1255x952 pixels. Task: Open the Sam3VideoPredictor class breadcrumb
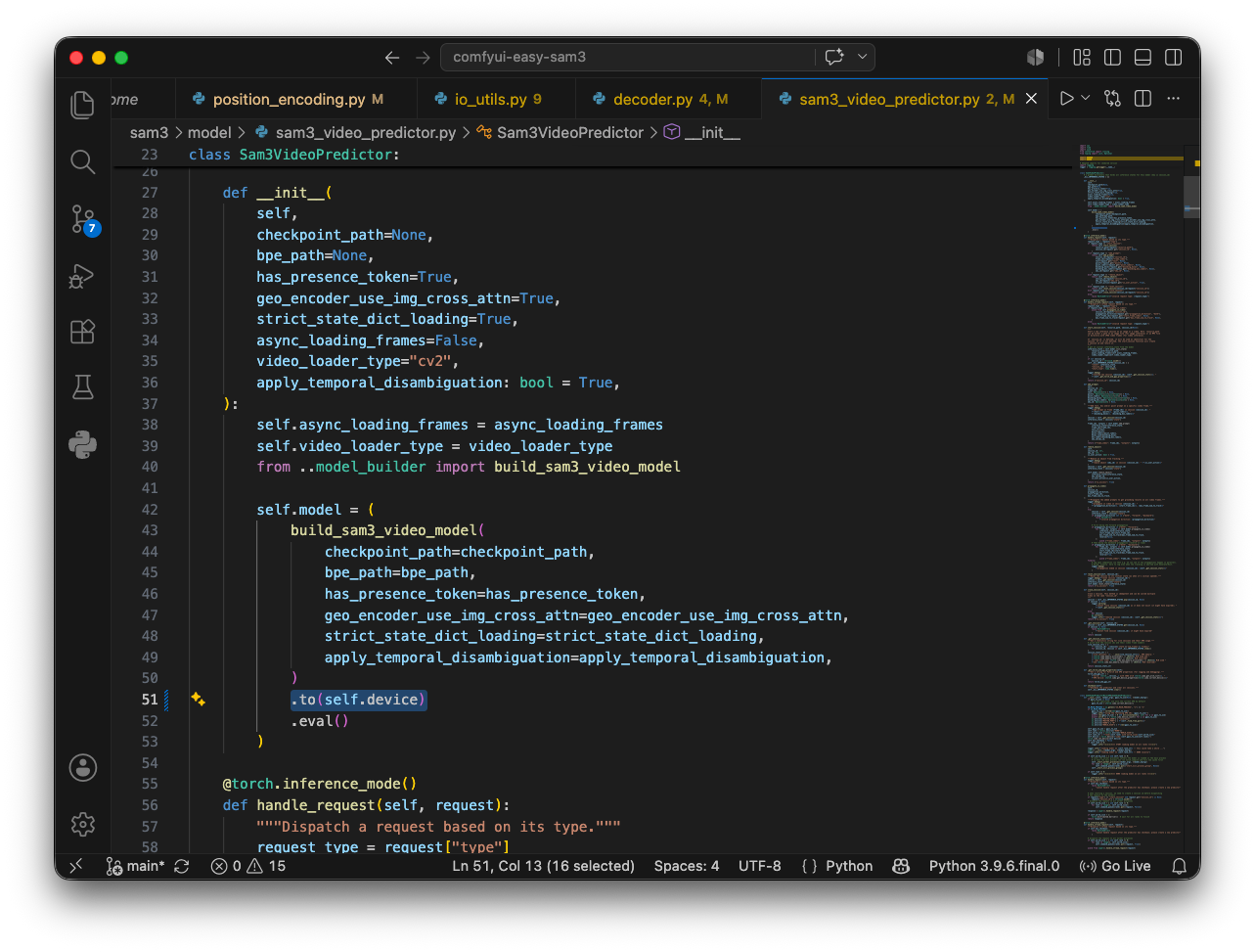pos(560,132)
